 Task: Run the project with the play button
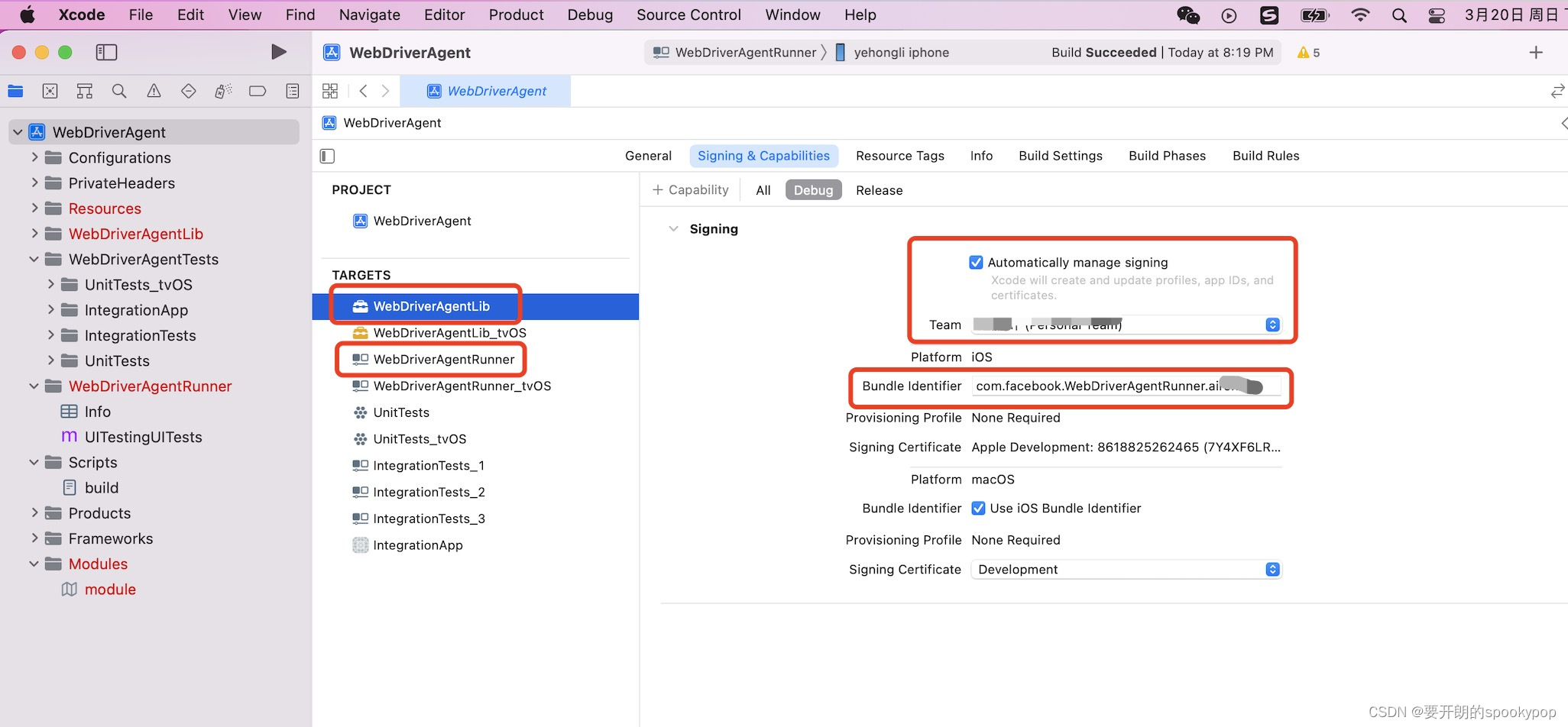tap(279, 52)
